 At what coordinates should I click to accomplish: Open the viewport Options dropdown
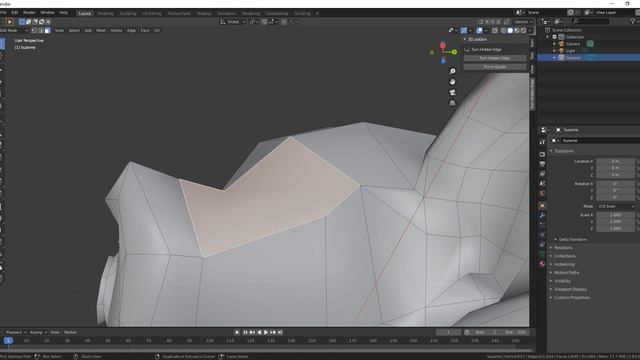[523, 22]
